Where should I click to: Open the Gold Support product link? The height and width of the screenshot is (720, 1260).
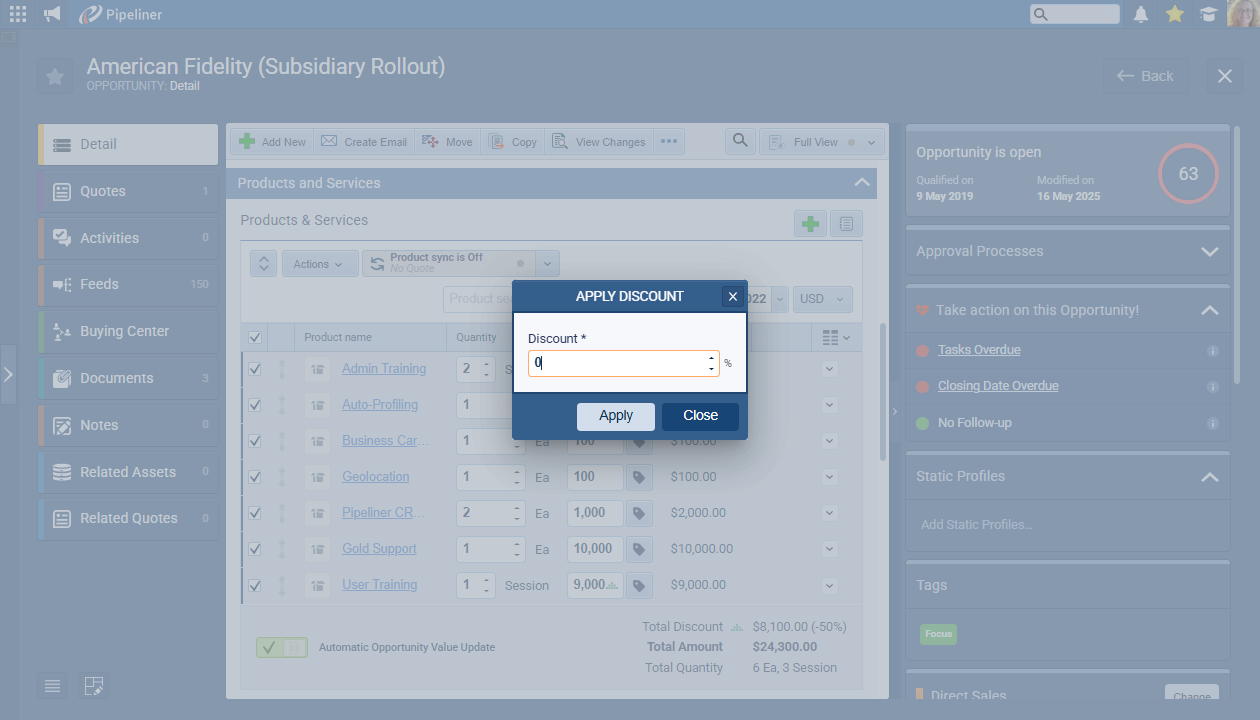pos(379,549)
